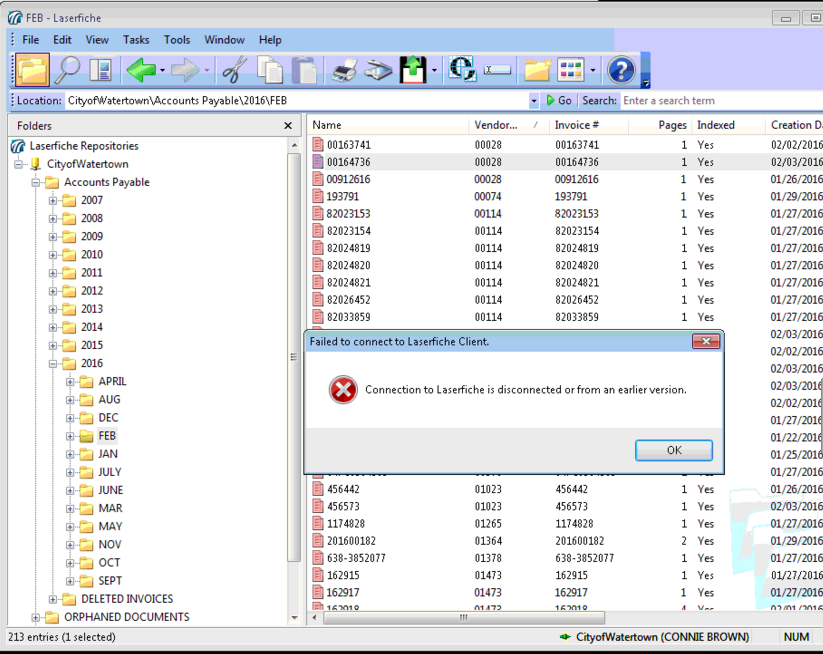
Task: Click the horizontal scrollbar under document list
Action: tap(464, 617)
